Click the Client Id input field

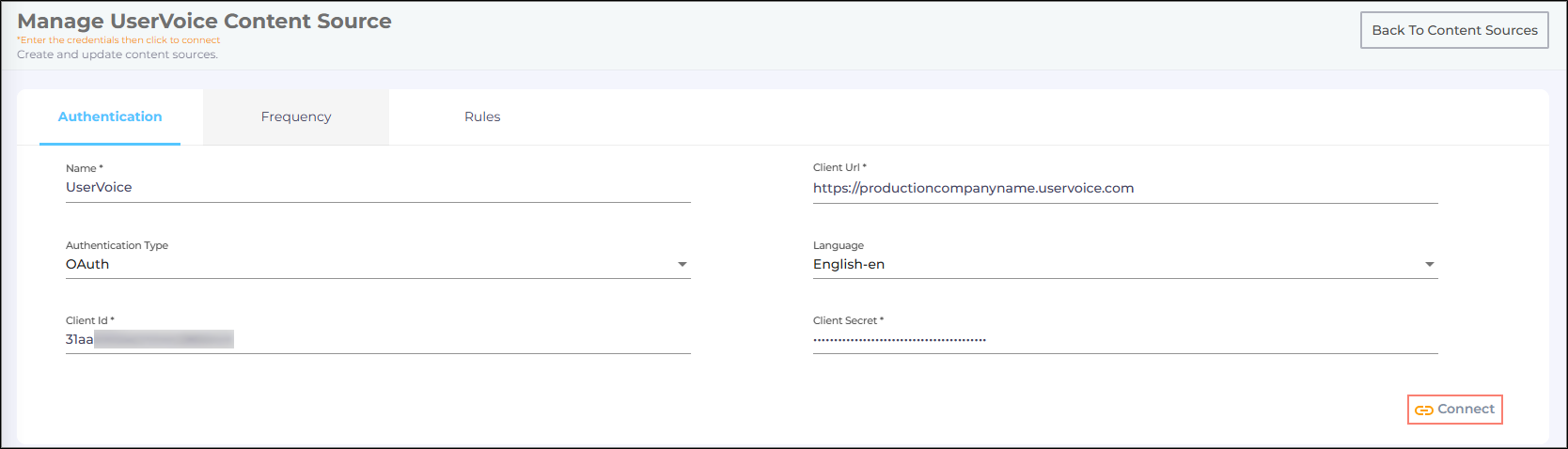[x=376, y=339]
